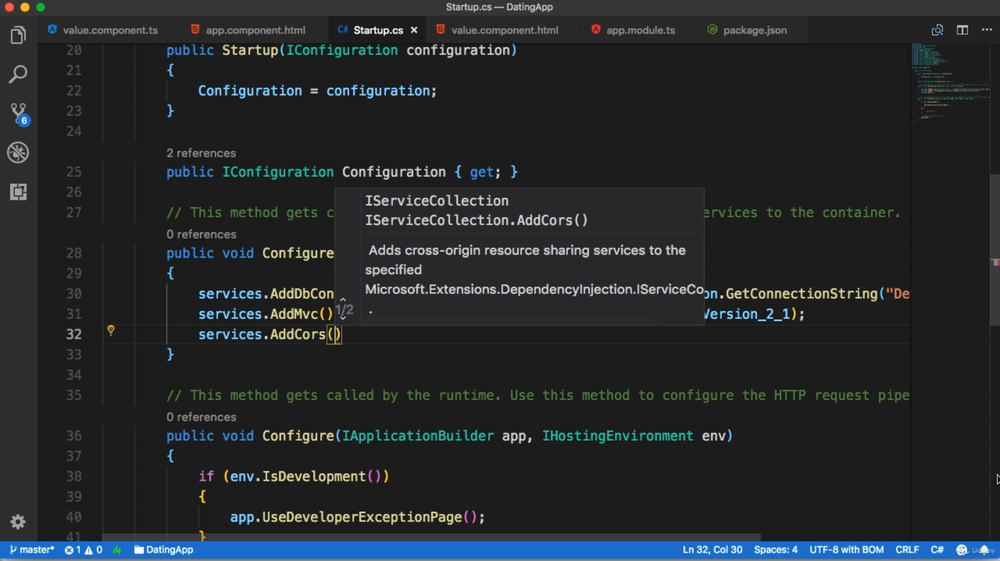
Task: Click the minimap code overview
Action: (x=950, y=83)
